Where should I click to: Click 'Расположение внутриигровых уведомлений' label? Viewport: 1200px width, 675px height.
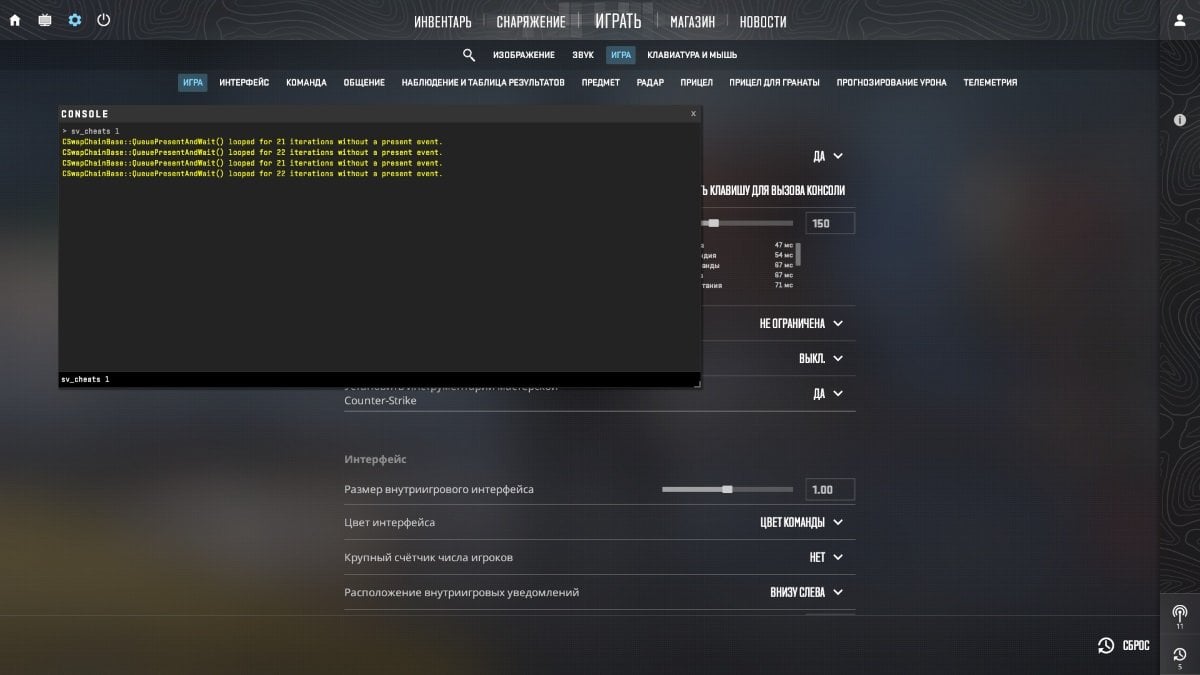(x=461, y=592)
